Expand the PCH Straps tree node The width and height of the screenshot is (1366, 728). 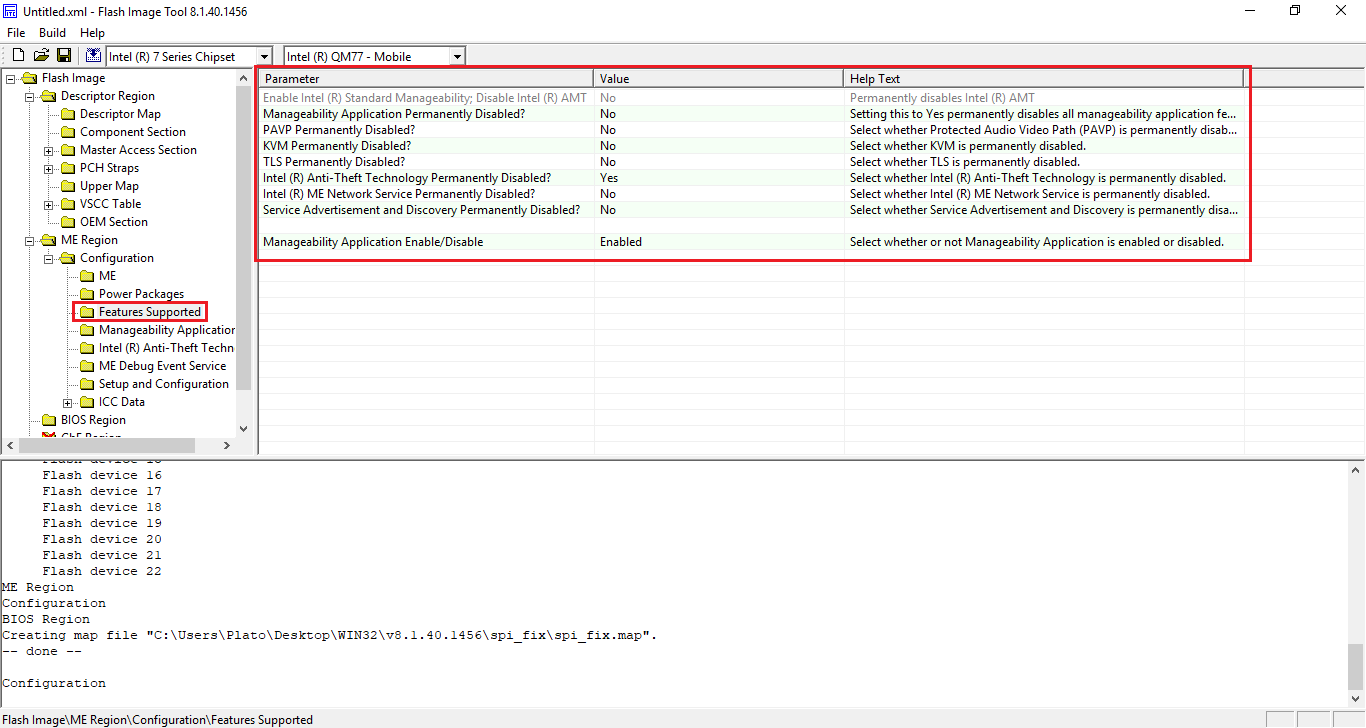coord(49,168)
